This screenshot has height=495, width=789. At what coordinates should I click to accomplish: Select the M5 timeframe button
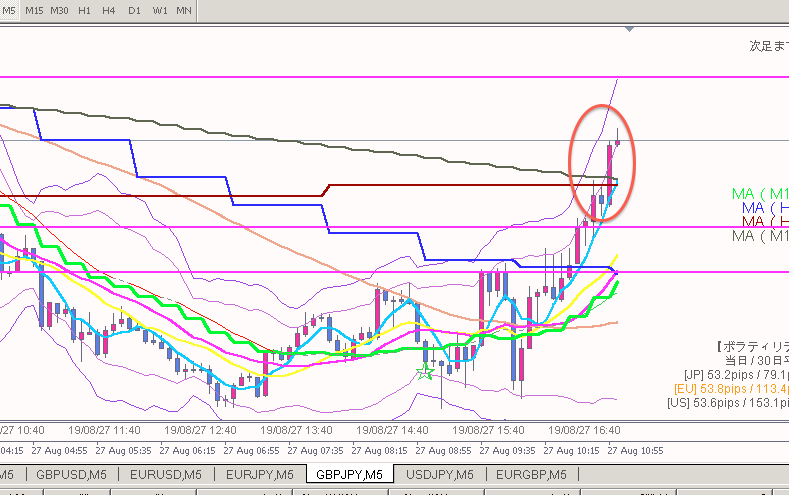9,10
